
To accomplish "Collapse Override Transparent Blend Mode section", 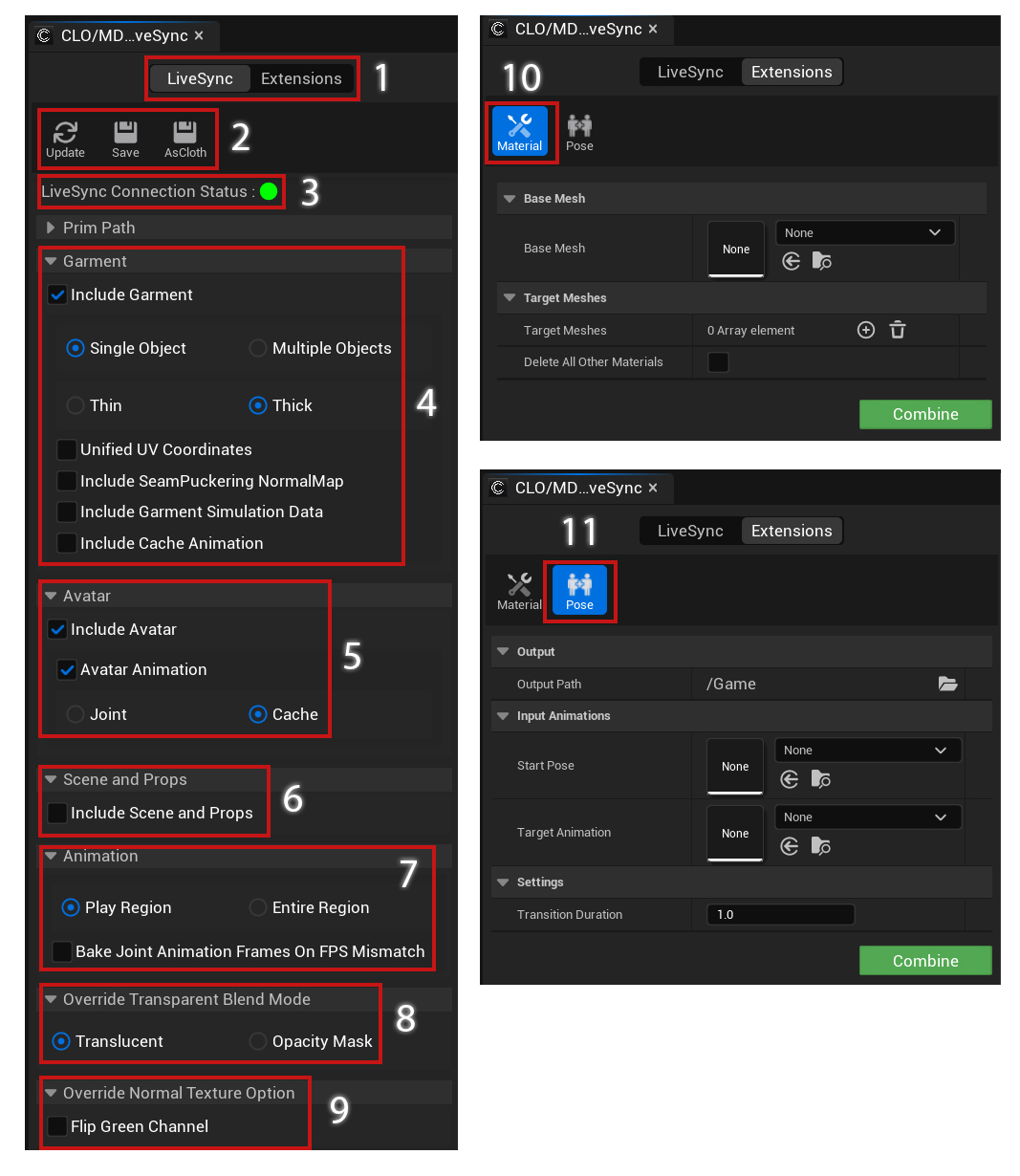I will pyautogui.click(x=51, y=999).
